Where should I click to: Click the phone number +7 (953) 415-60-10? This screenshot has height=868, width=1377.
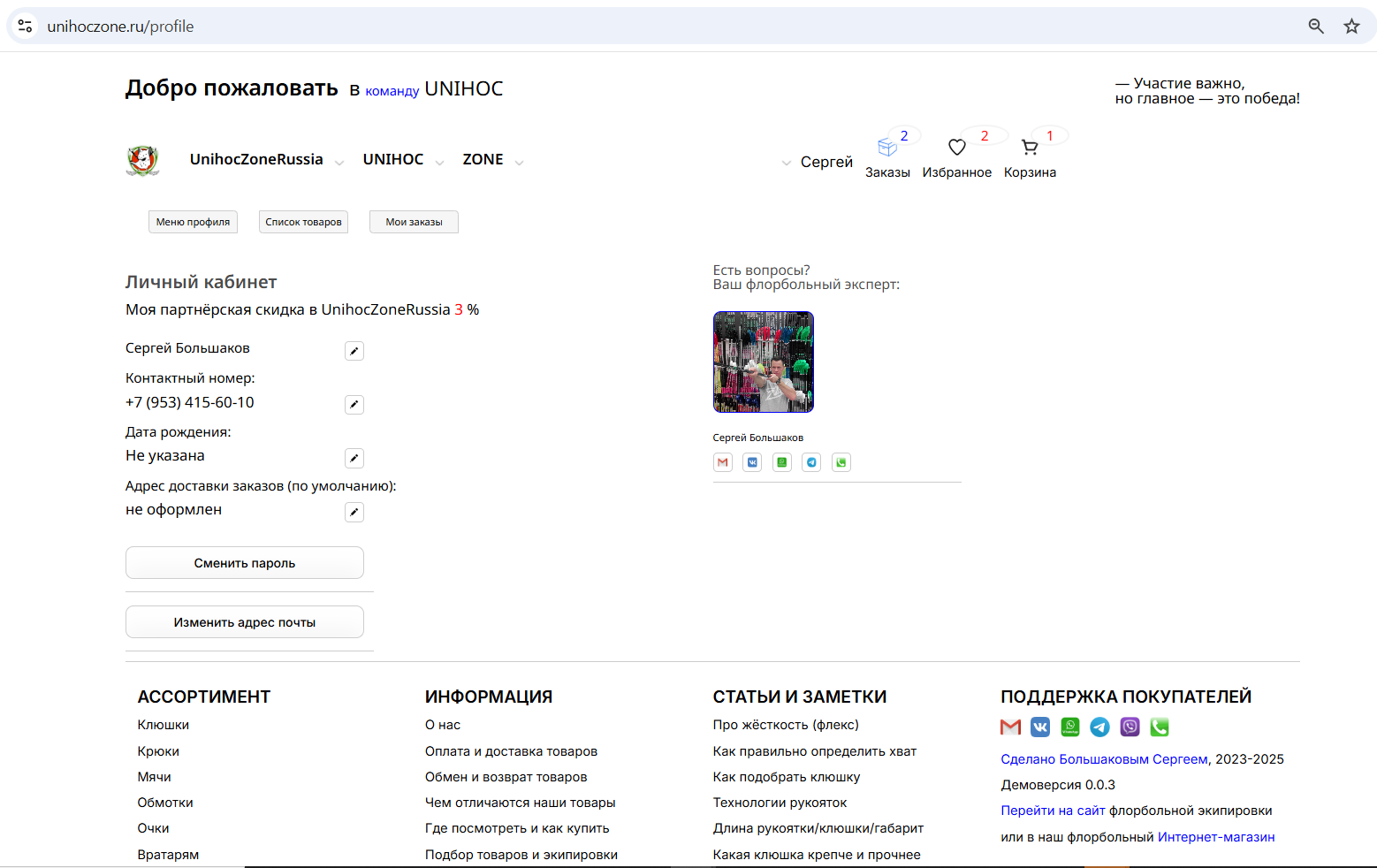click(190, 402)
